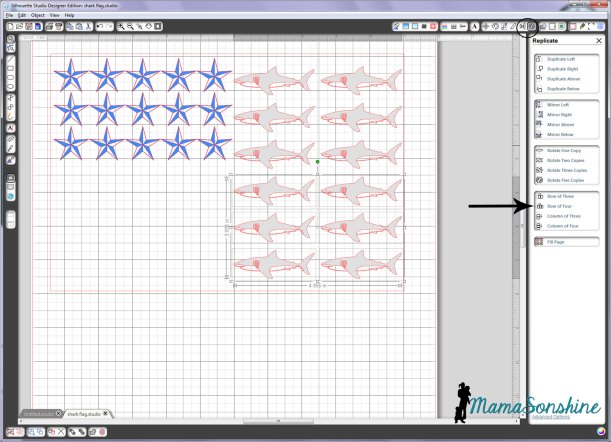Screen dimensions: 611x442
Task: Click the Print icon in the top toolbar
Action: (x=49, y=27)
